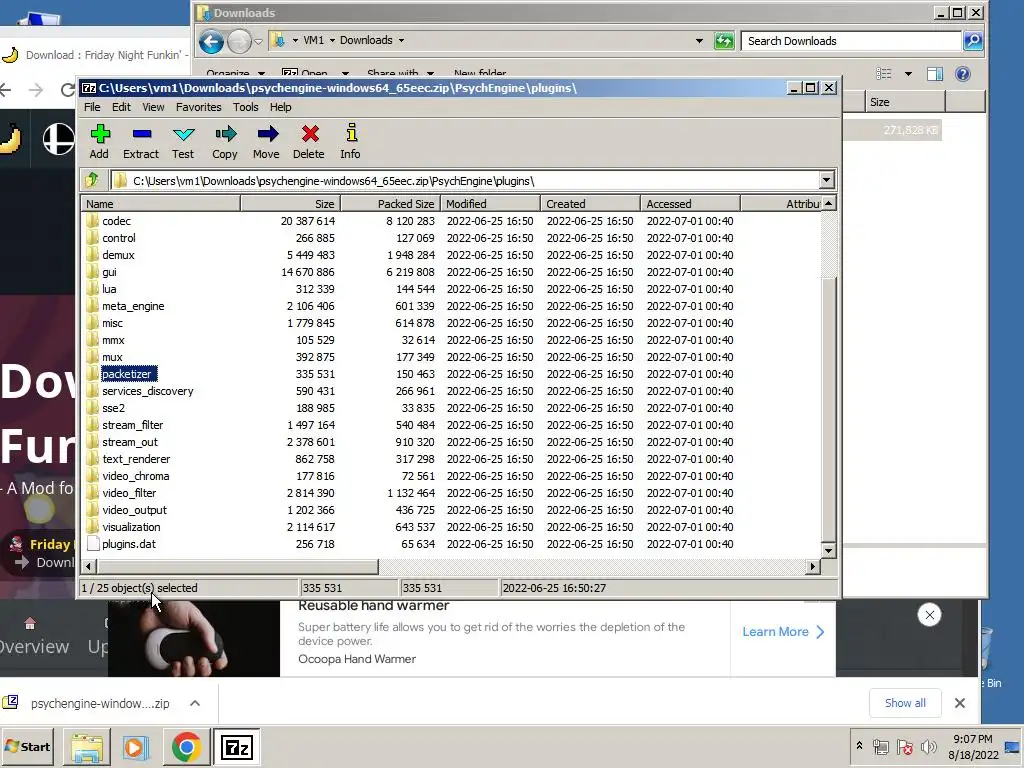The width and height of the screenshot is (1024, 768).
Task: Click the Start button
Action: tap(28, 746)
